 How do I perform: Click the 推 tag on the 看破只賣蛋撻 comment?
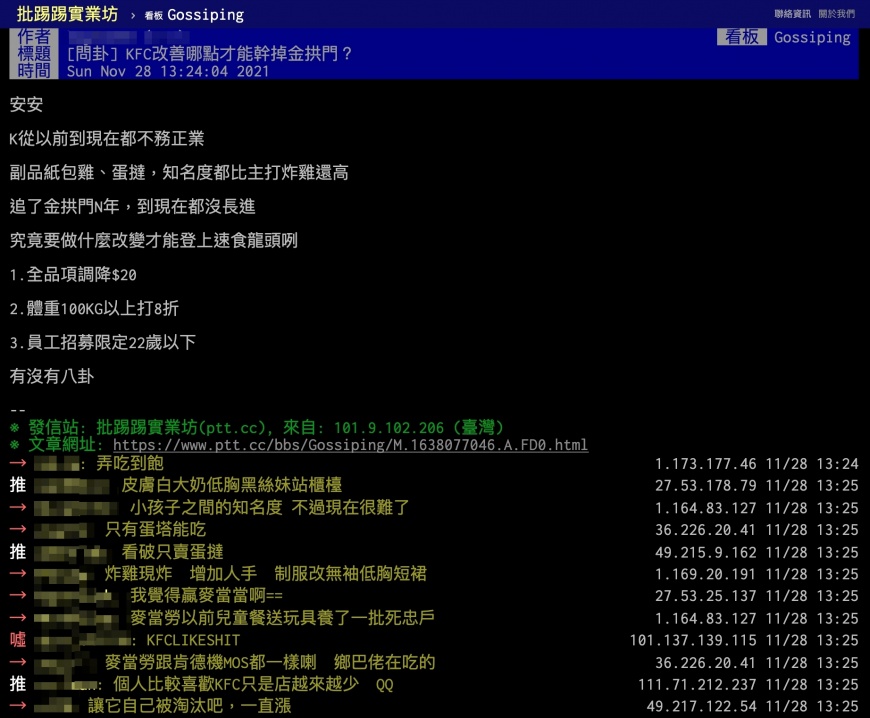[x=18, y=552]
